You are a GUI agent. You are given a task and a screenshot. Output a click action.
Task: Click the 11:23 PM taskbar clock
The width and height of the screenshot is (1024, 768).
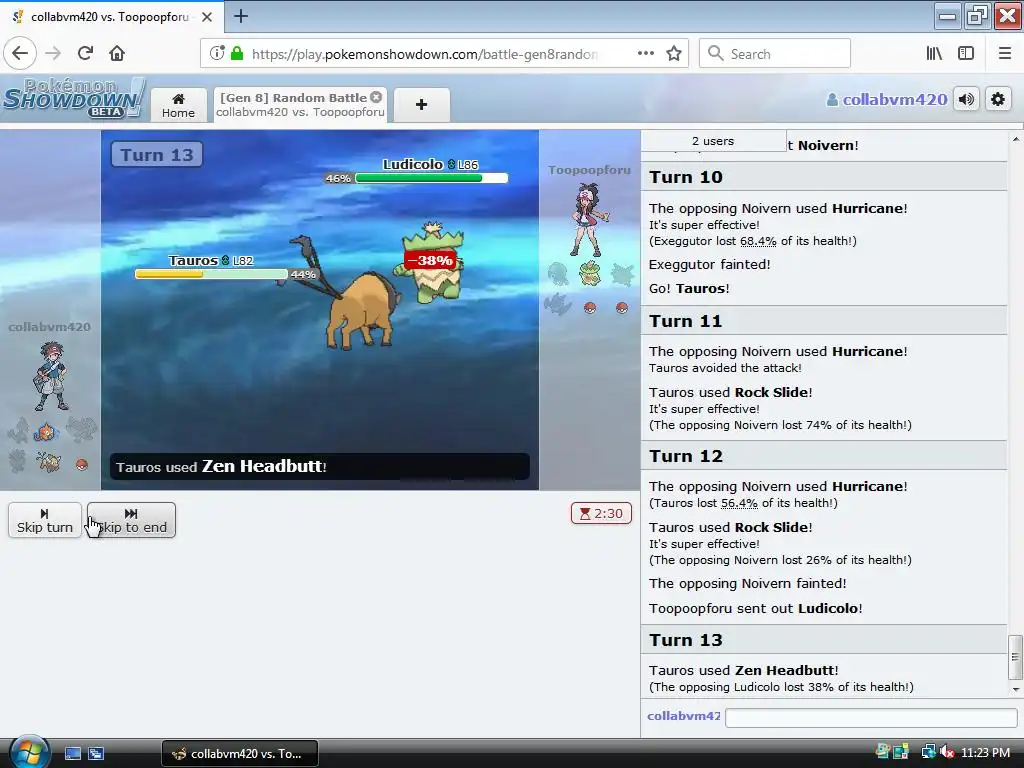pos(985,752)
